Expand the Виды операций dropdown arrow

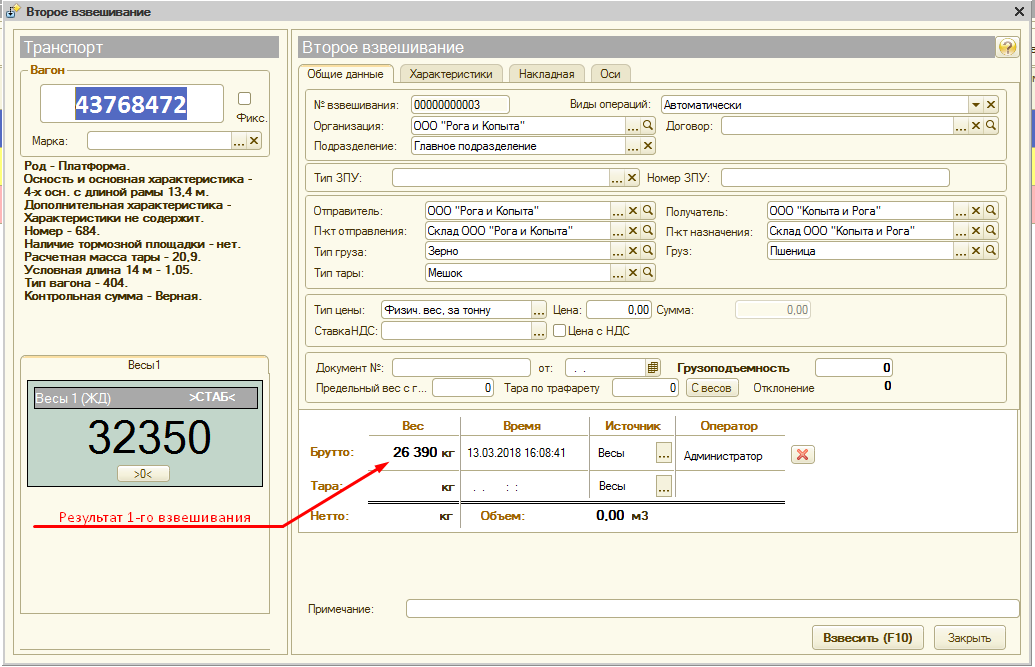pos(975,105)
